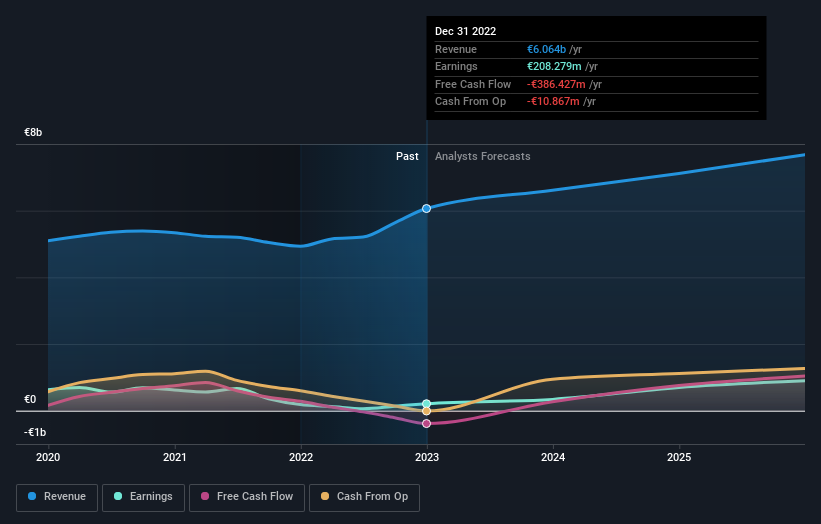
Task: Click the 'Revenue' row label in tooltip
Action: click(456, 49)
